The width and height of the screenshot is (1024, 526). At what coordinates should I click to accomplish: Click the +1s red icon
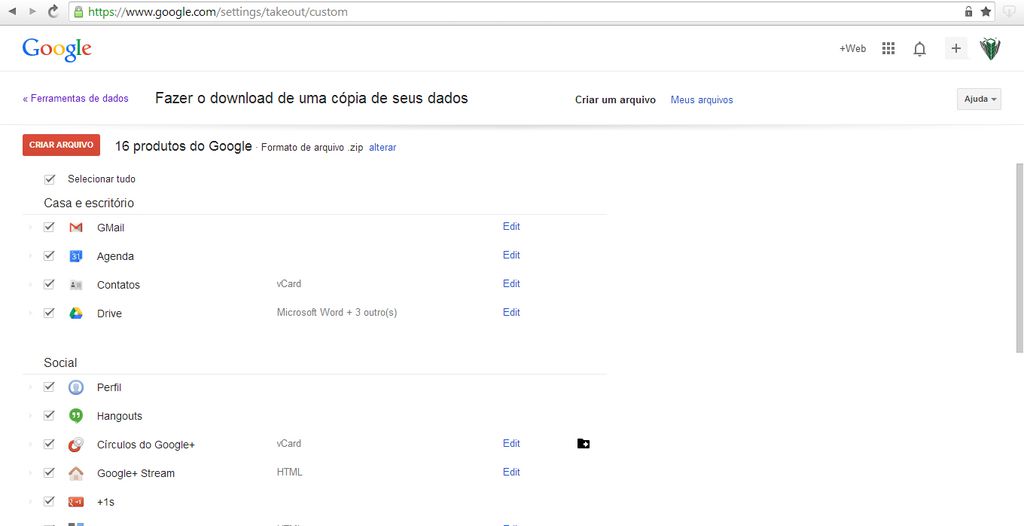76,502
